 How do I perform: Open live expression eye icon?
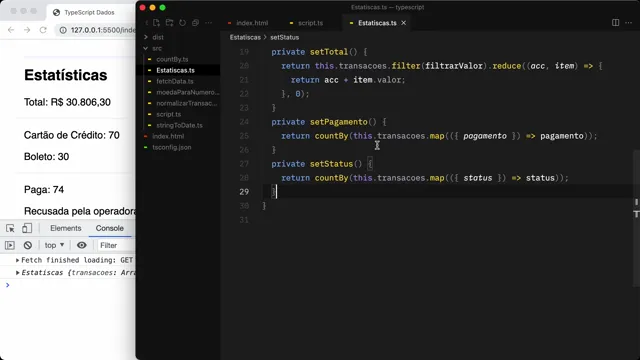click(x=82, y=245)
